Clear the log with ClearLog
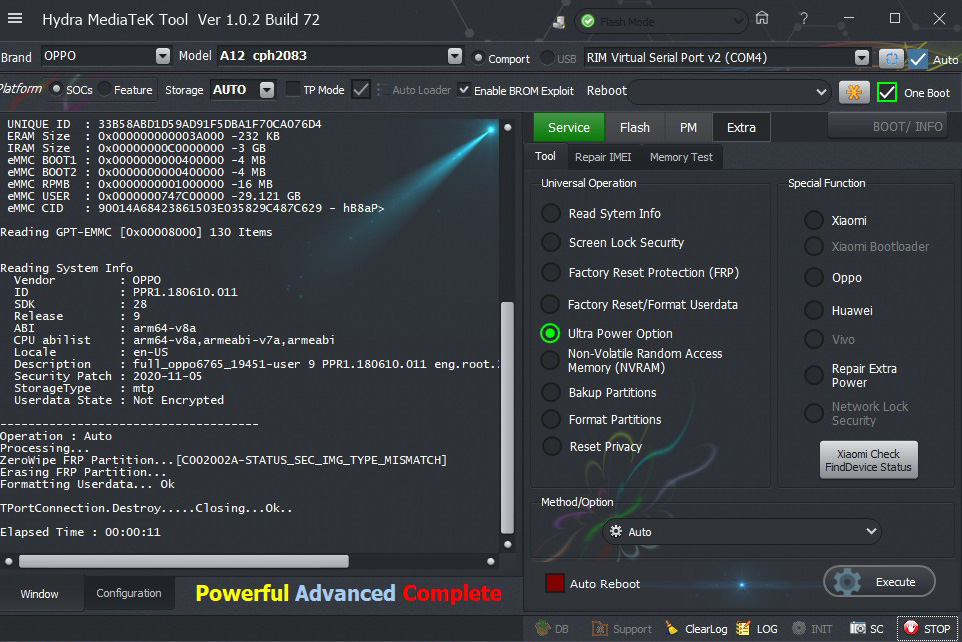 click(x=699, y=628)
